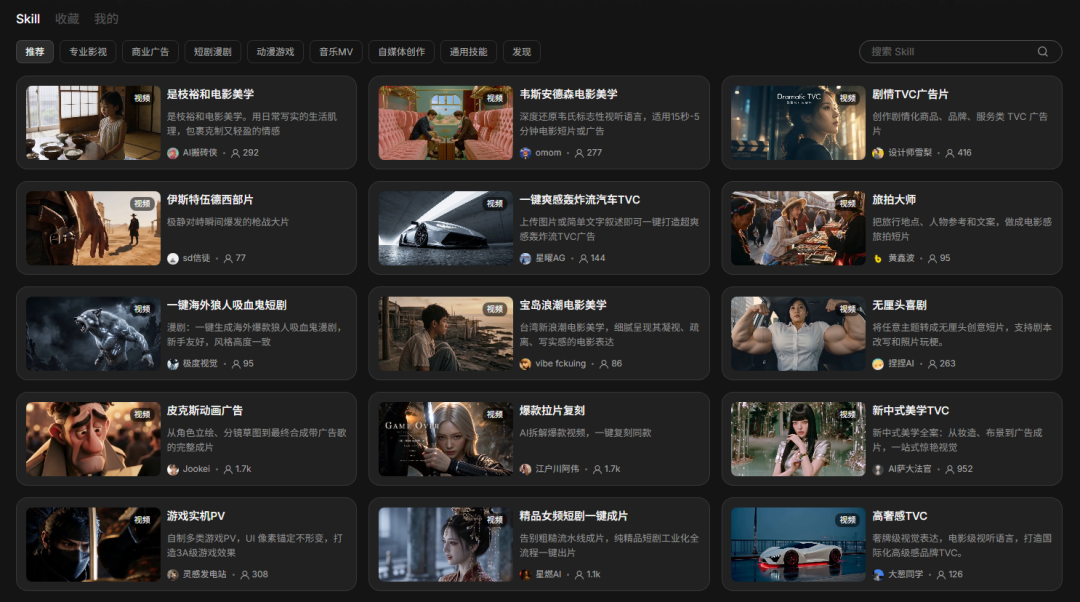Click the sd信徒 author avatar

tap(173, 258)
